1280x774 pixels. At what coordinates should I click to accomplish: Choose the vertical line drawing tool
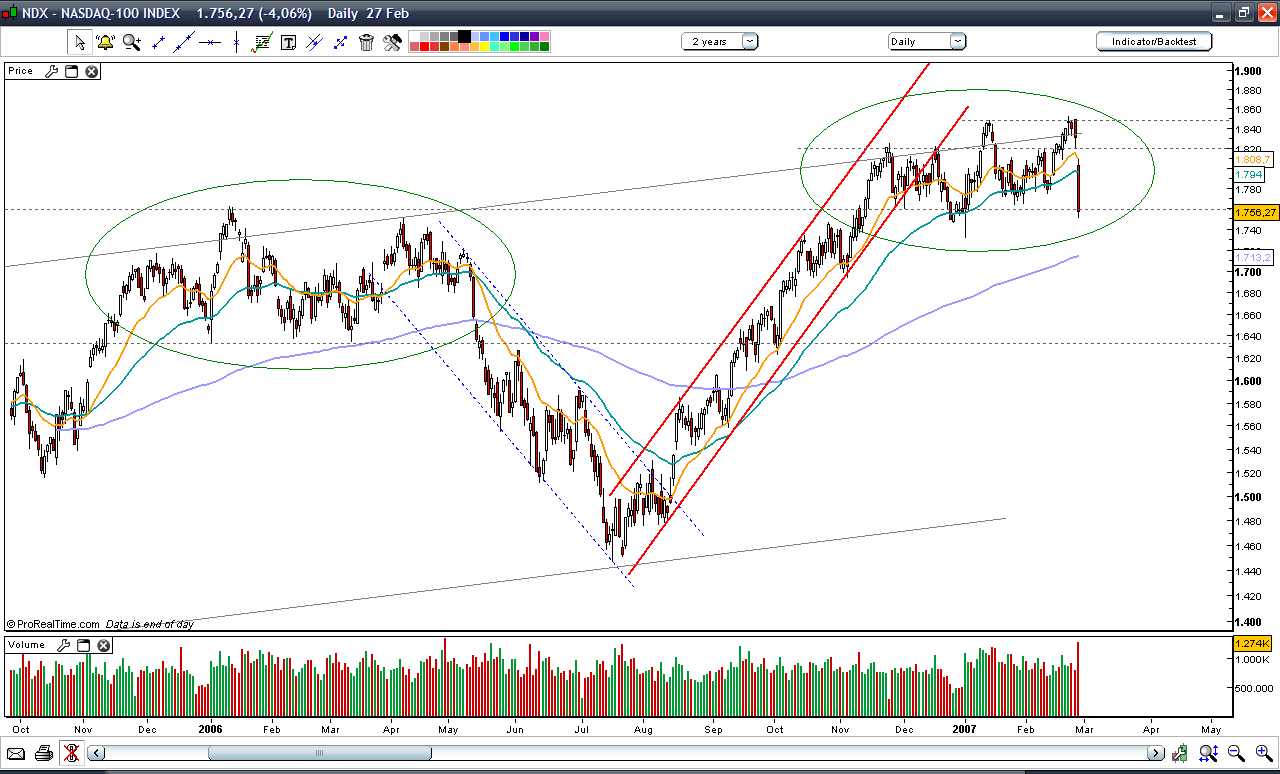236,42
